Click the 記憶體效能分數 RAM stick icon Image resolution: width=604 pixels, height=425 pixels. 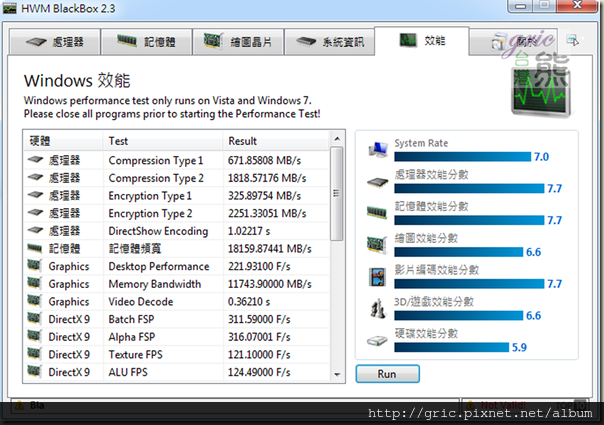click(x=377, y=212)
